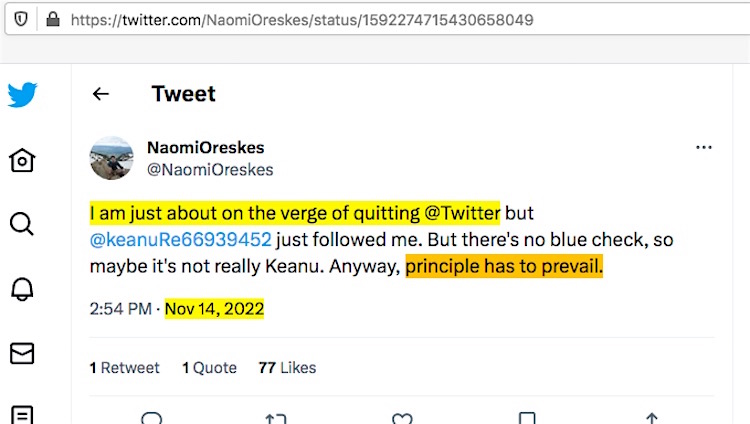Expand the tweet's three-dot More menu
The height and width of the screenshot is (424, 750).
tap(704, 147)
